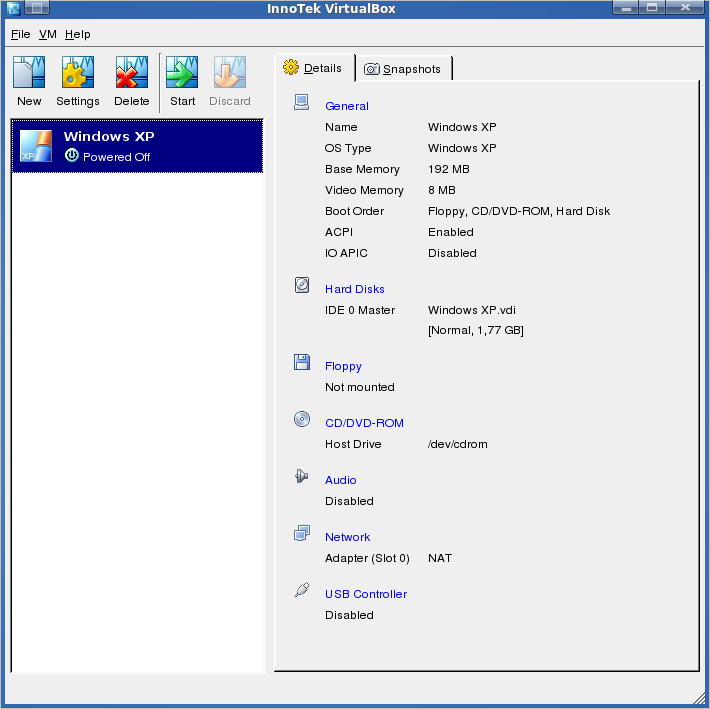The height and width of the screenshot is (709, 710).
Task: Open Settings from the toolbar
Action: 77,74
